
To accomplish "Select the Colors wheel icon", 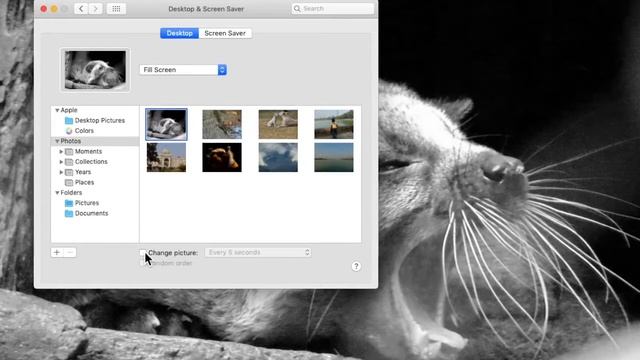I will [x=69, y=131].
